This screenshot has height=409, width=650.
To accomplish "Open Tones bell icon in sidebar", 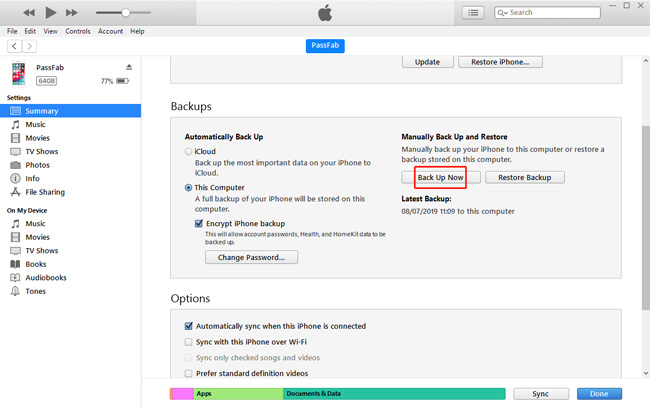I will pos(15,291).
